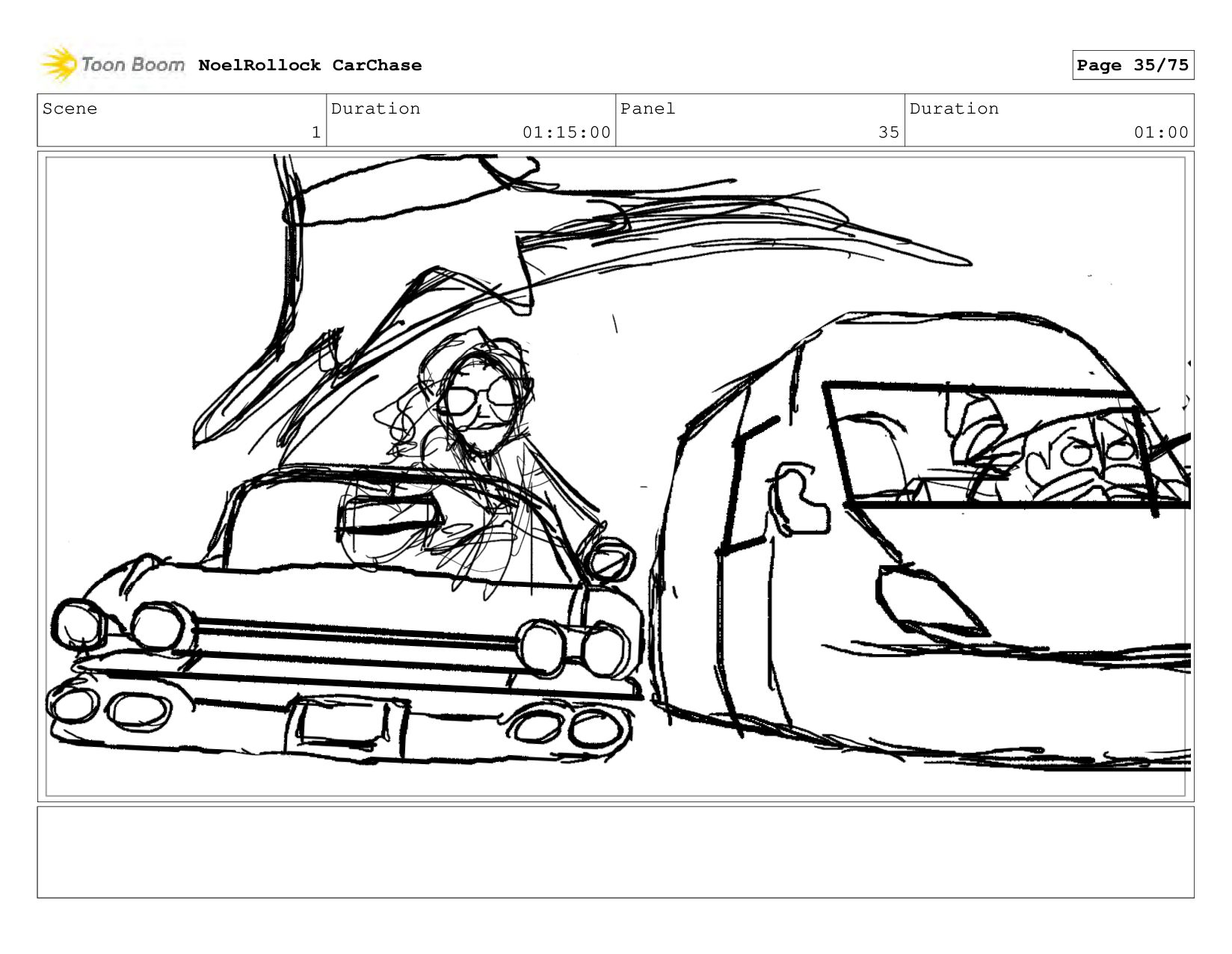Click the Toon Boom logo
1232x954 pixels.
pos(112,65)
